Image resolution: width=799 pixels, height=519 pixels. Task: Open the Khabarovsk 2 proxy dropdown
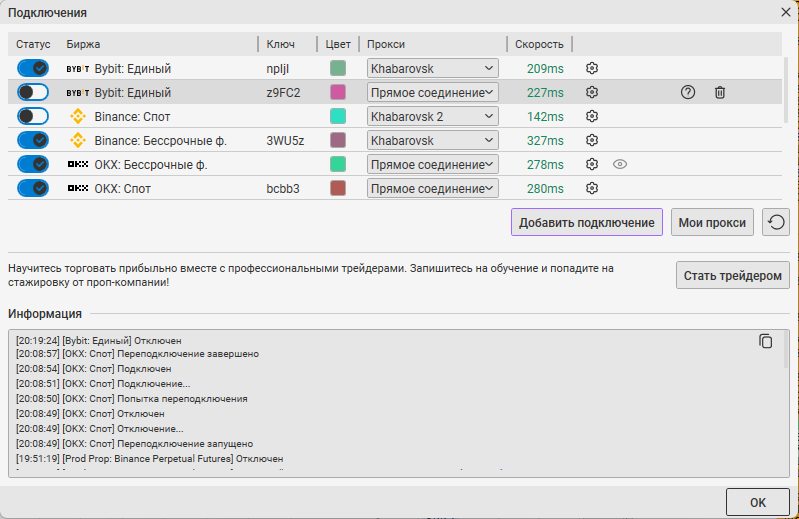tap(432, 116)
